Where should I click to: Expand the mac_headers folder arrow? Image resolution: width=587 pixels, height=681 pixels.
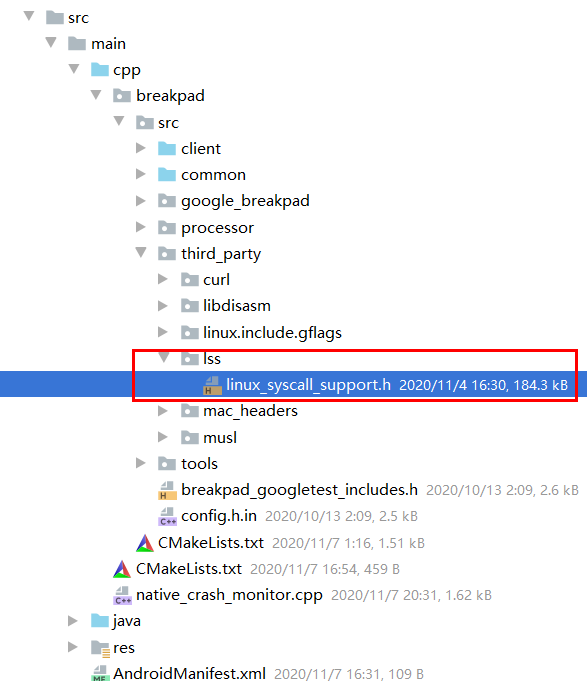coord(163,410)
